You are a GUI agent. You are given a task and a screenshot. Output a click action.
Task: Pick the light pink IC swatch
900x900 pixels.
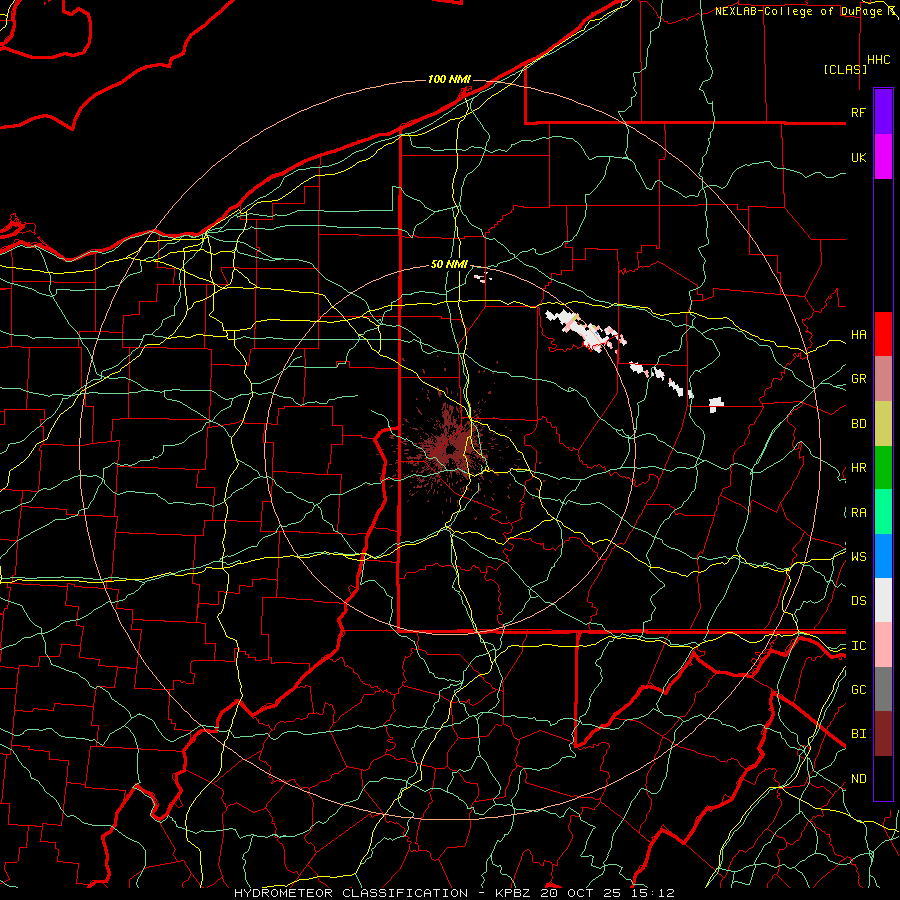883,645
